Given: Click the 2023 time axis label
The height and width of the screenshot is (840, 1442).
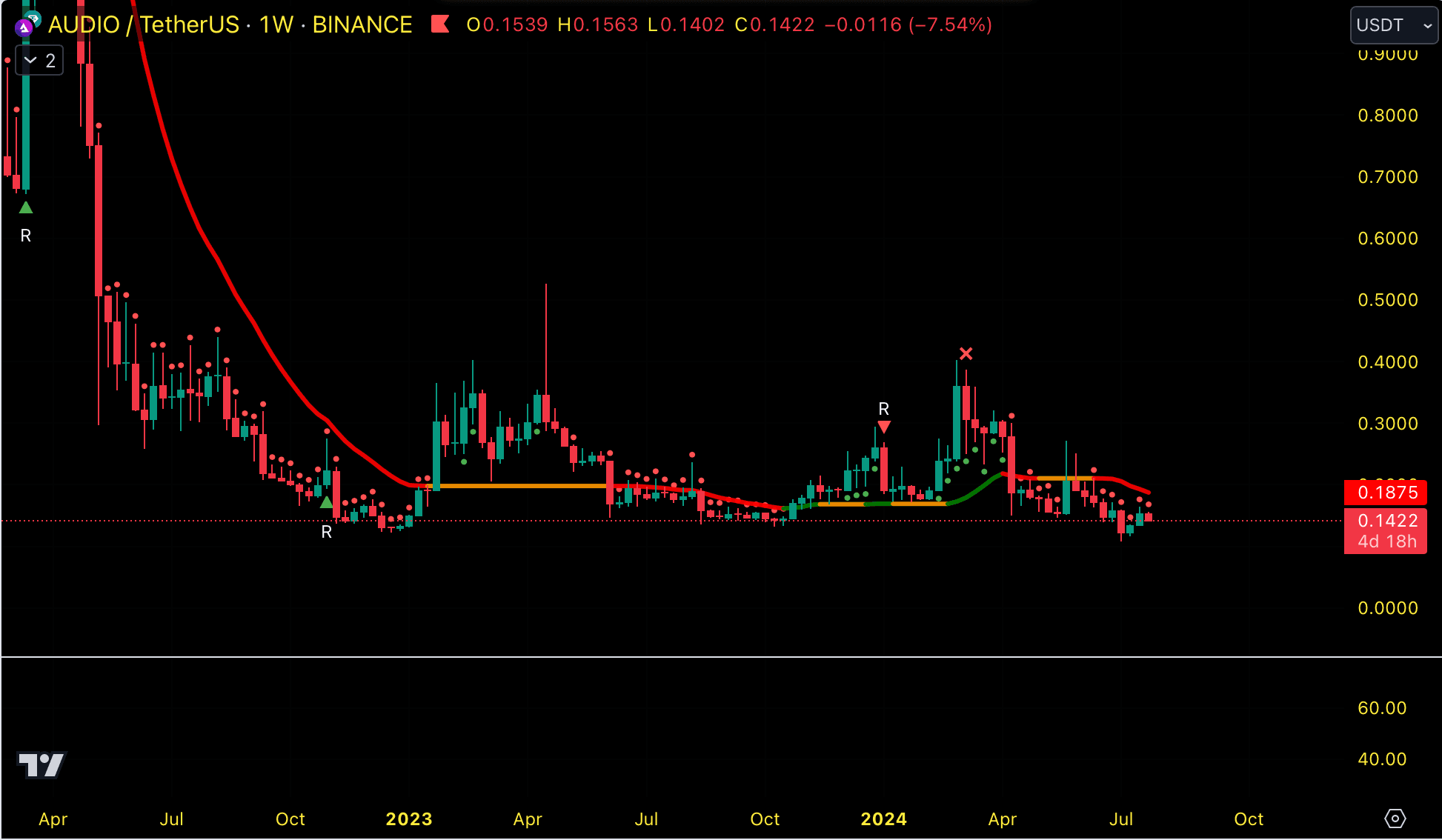Looking at the screenshot, I should tap(409, 819).
